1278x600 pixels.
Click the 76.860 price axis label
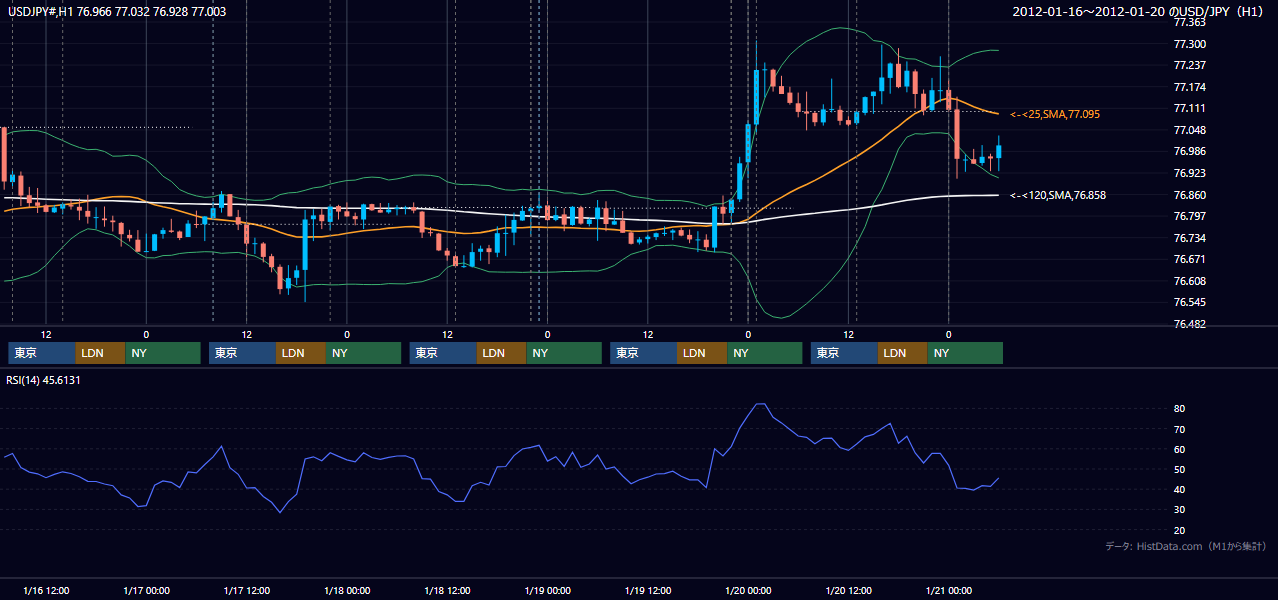1189,195
